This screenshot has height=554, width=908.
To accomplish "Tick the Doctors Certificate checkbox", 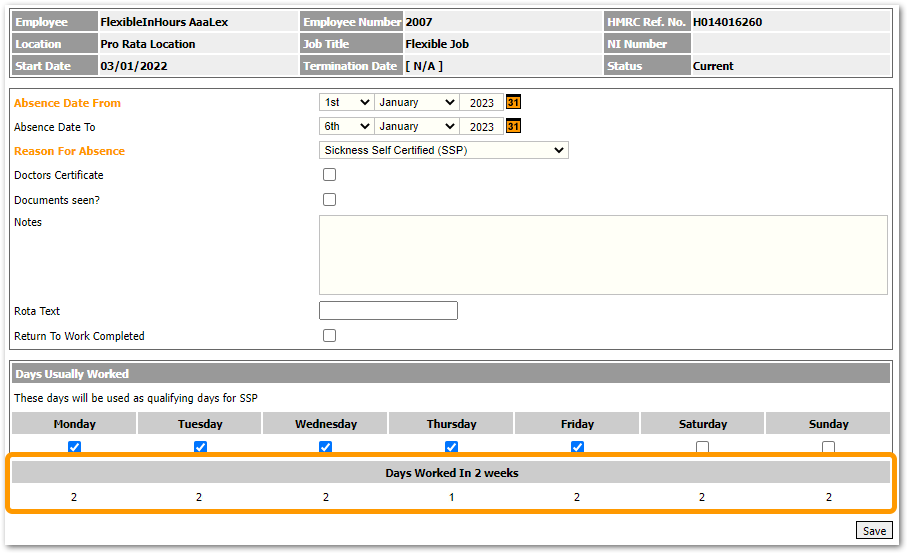I will (x=329, y=175).
